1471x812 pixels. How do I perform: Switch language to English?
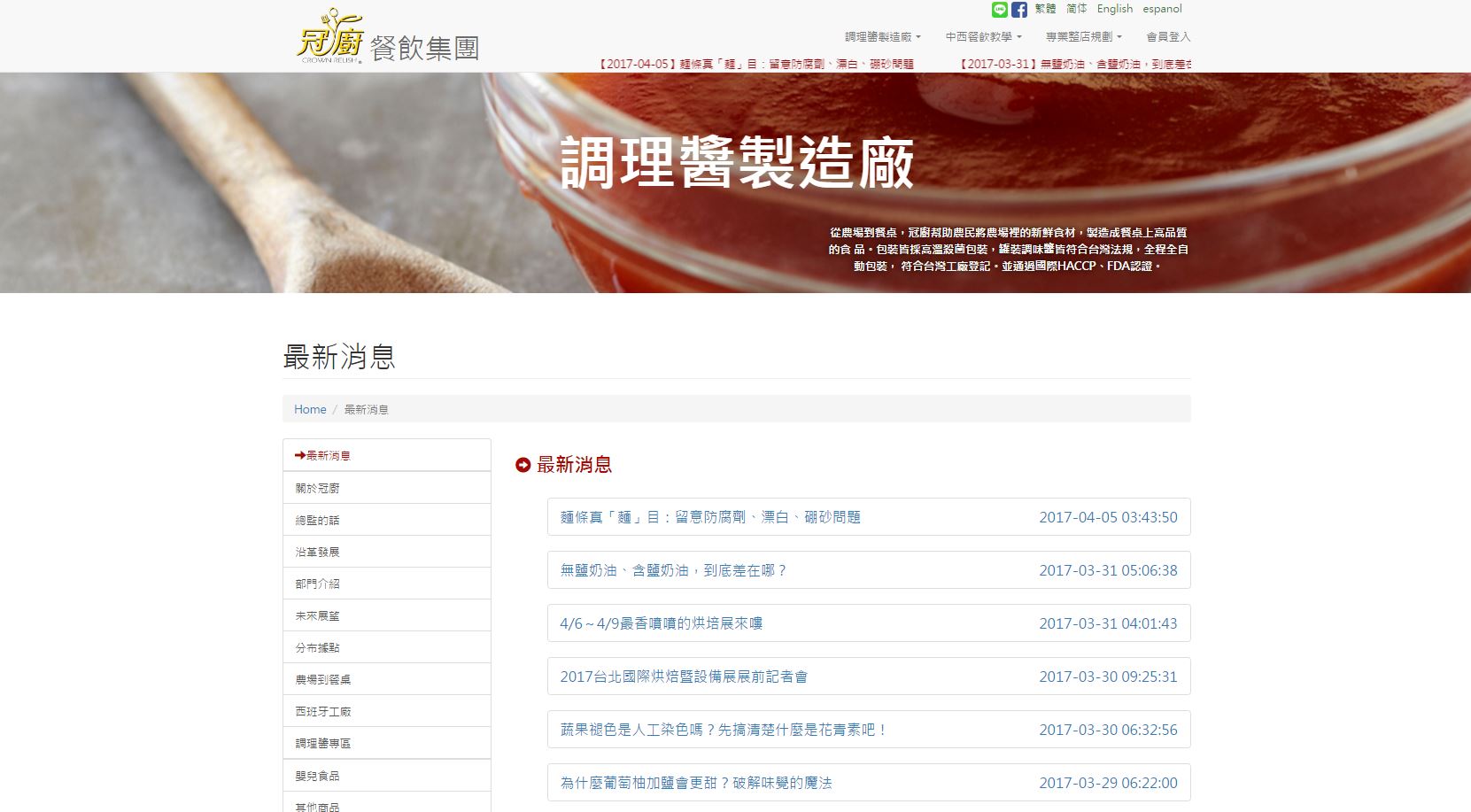(1114, 9)
